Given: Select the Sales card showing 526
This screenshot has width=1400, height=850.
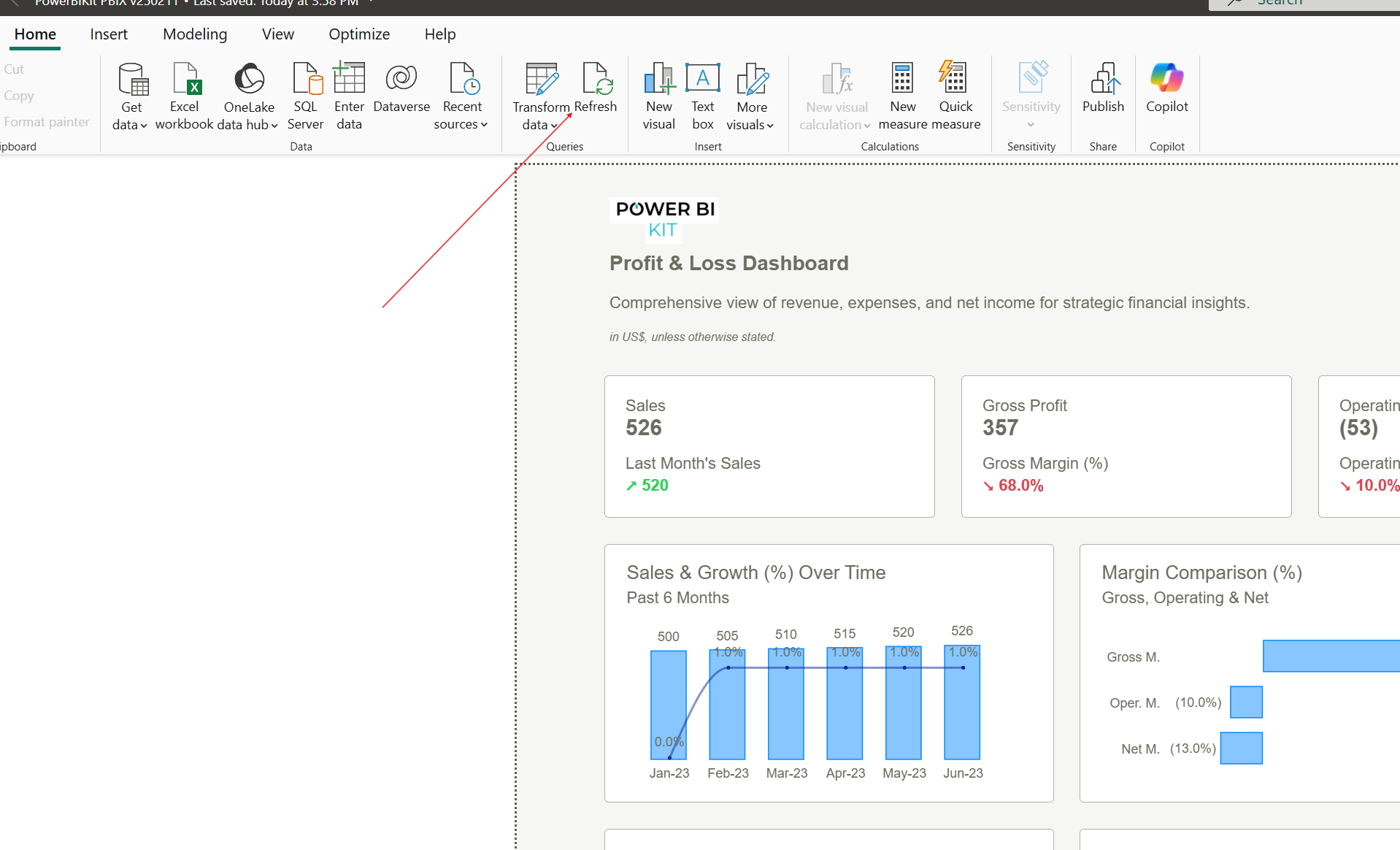Looking at the screenshot, I should (x=769, y=446).
